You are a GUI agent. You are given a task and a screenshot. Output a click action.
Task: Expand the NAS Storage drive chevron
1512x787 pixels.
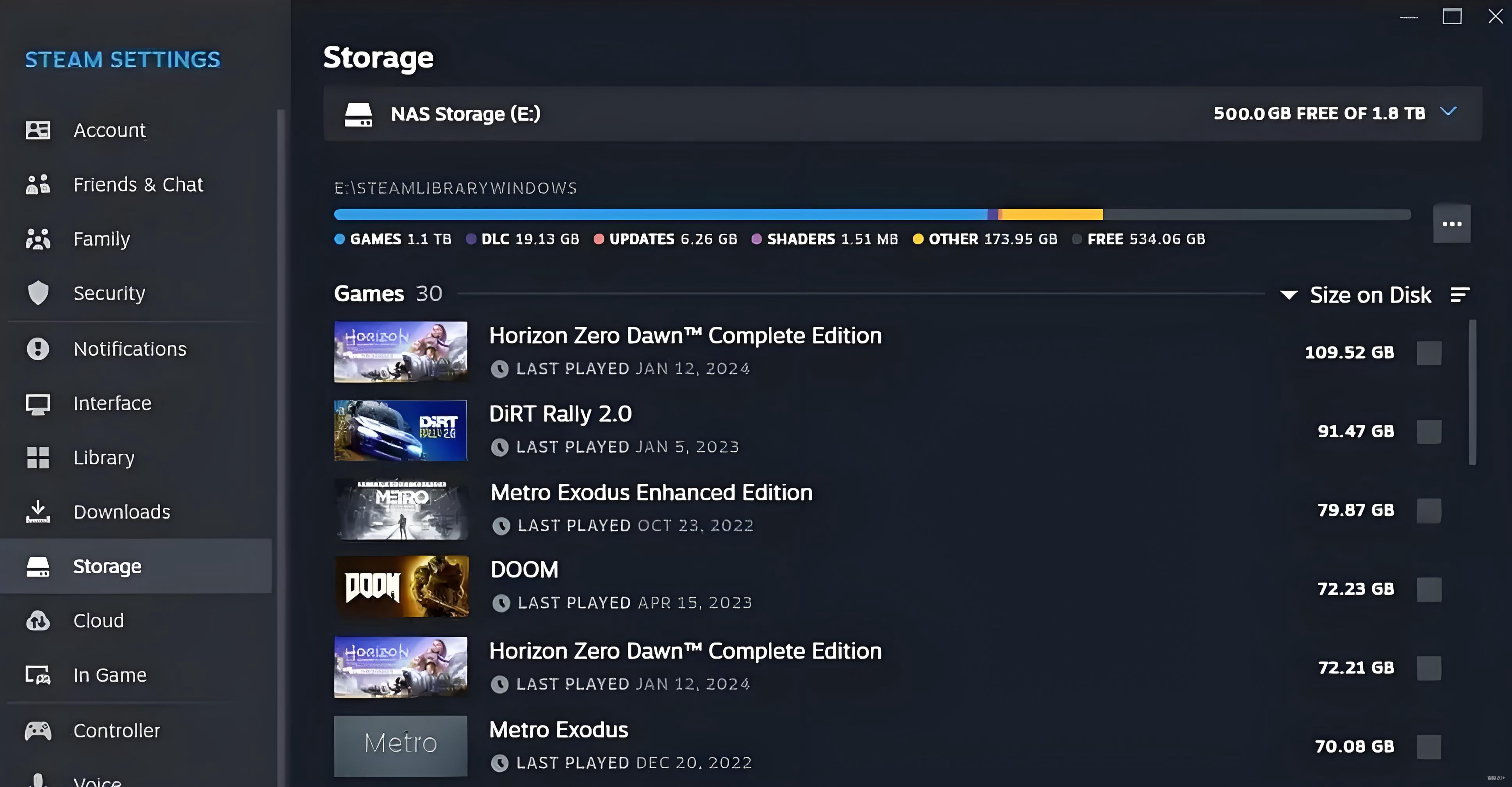[1449, 112]
